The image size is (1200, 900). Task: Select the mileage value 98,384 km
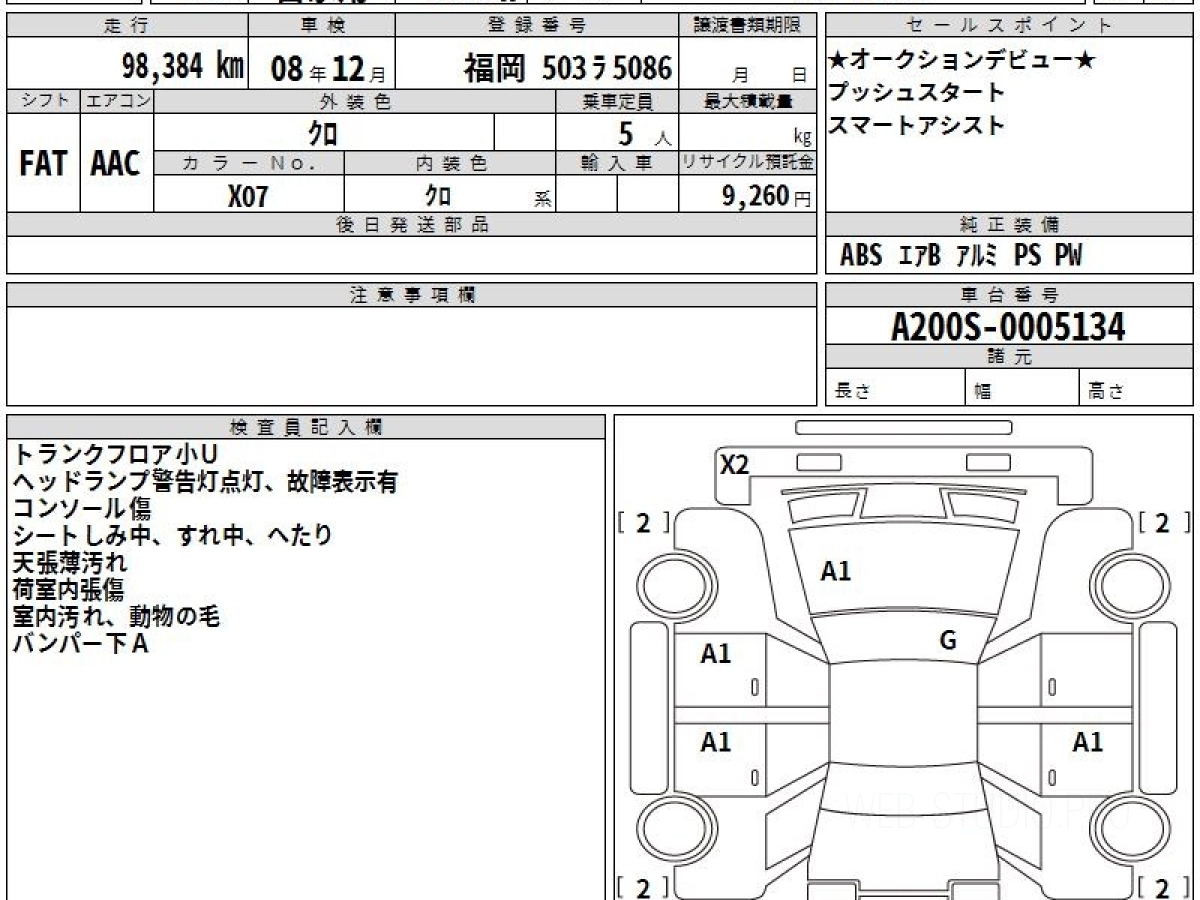[183, 68]
